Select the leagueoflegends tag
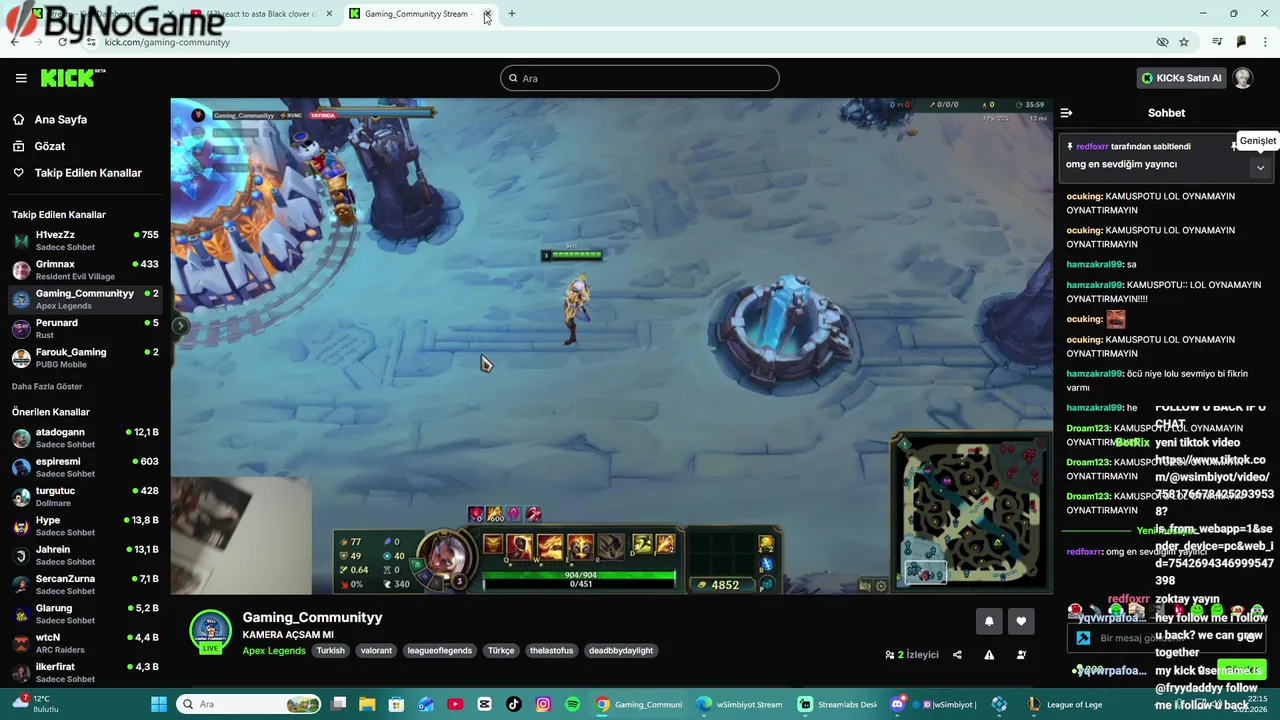This screenshot has width=1280, height=720. 440,650
